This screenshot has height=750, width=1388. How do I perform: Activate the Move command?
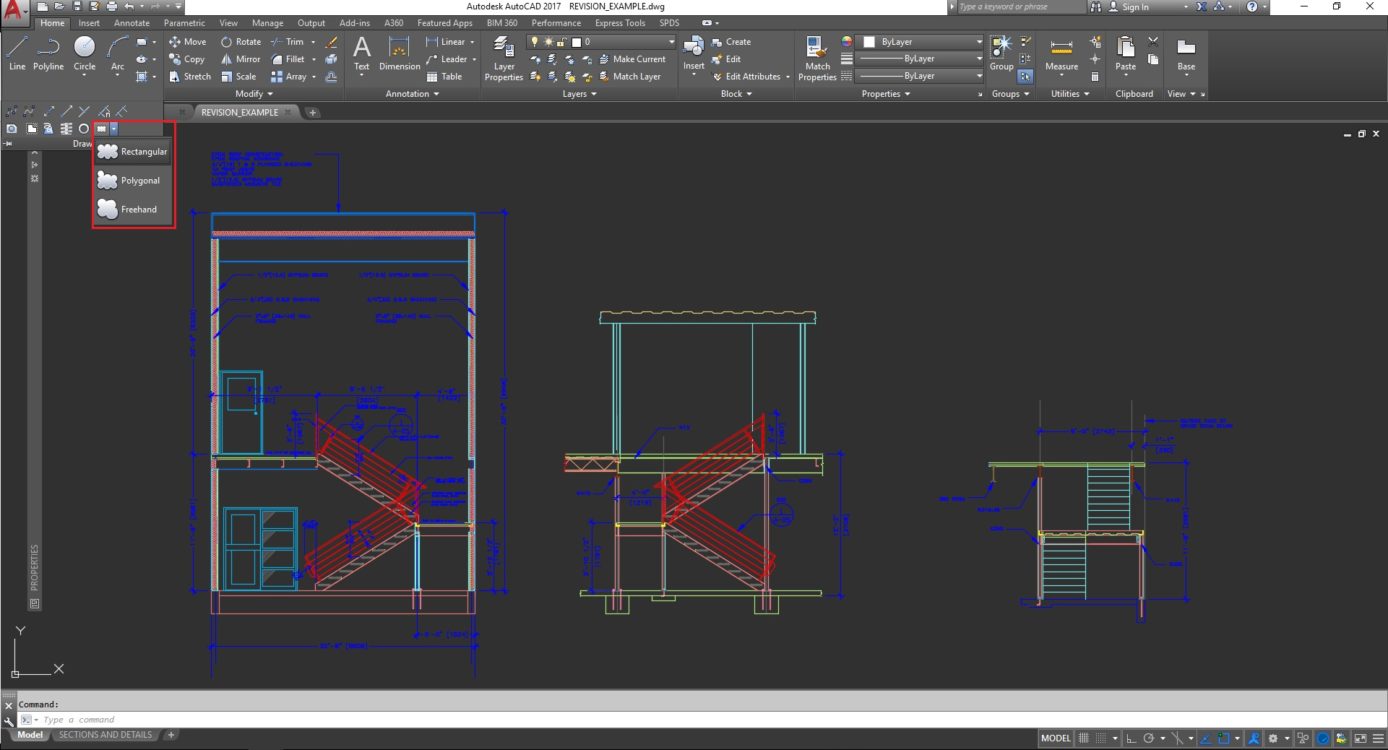[x=188, y=41]
